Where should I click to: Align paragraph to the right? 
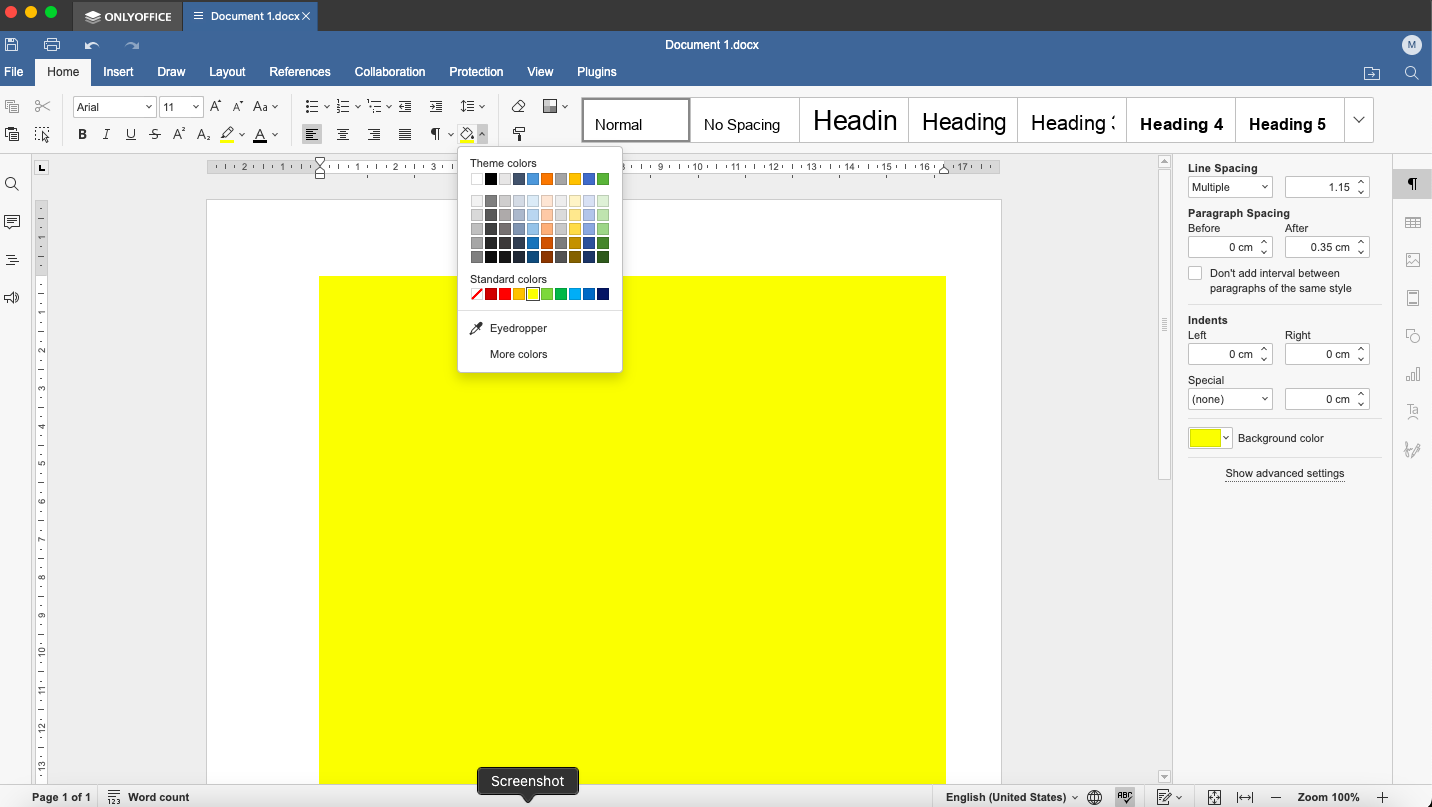click(374, 134)
